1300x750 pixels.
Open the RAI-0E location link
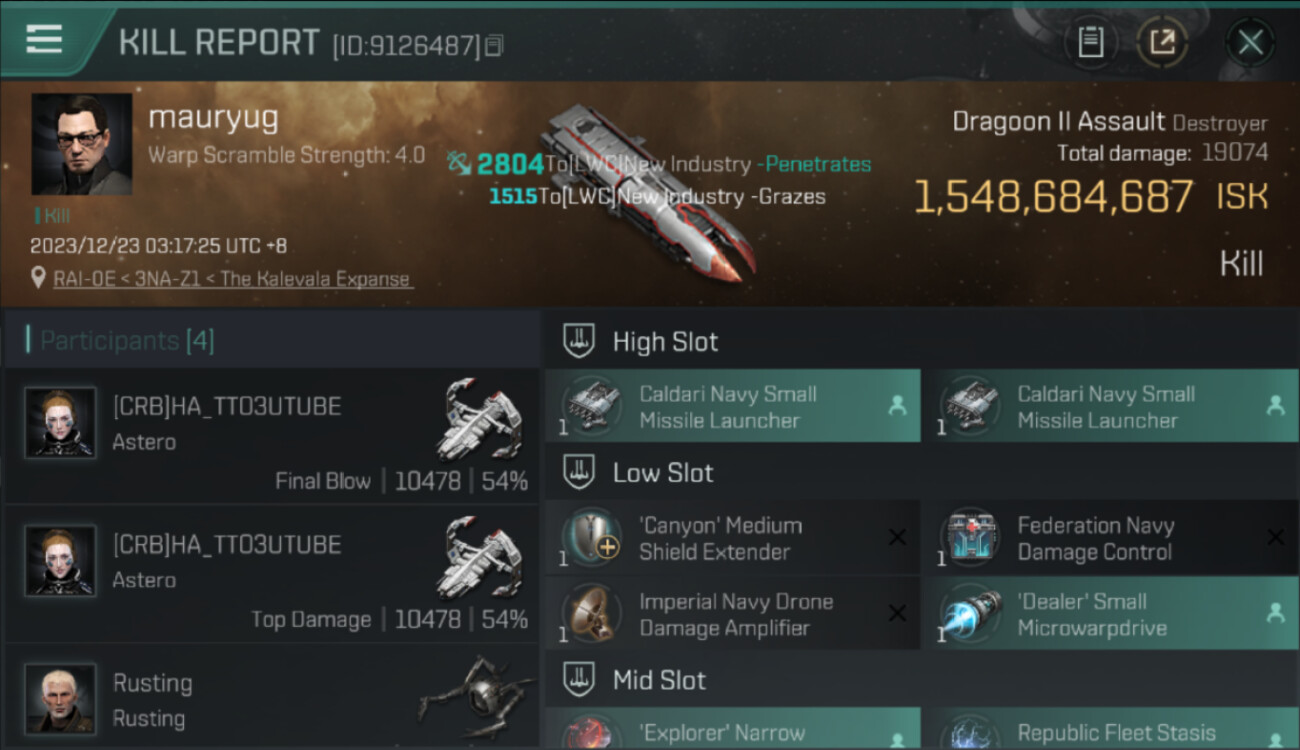(x=233, y=279)
